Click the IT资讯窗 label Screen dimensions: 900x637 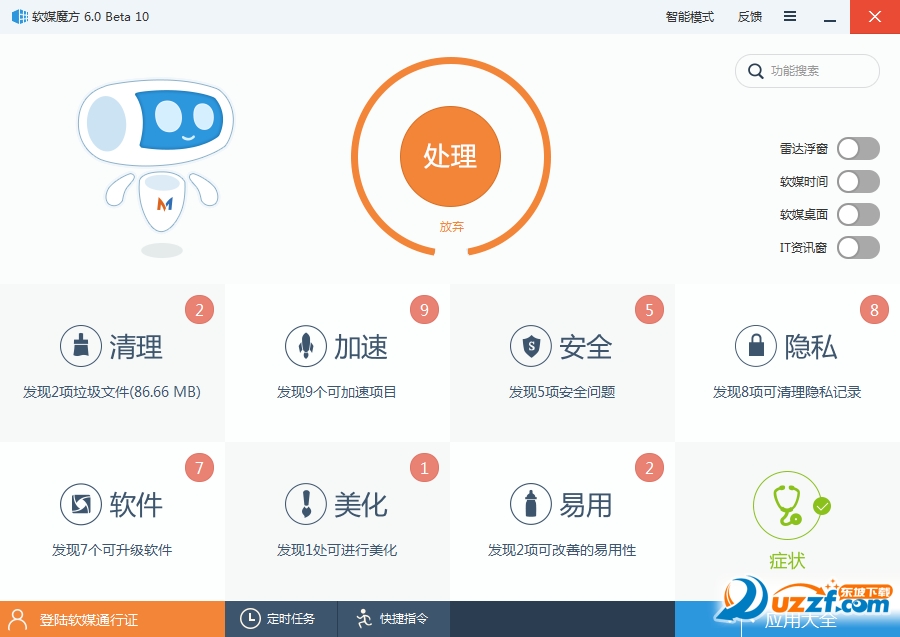tap(804, 248)
